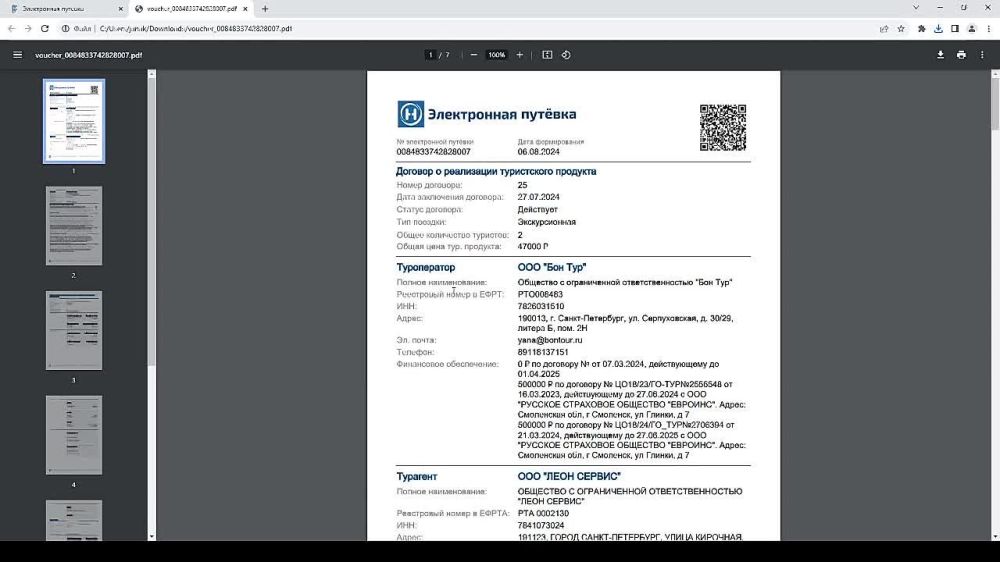
Task: Click trip type Экскурсионная
Action: coord(547,222)
